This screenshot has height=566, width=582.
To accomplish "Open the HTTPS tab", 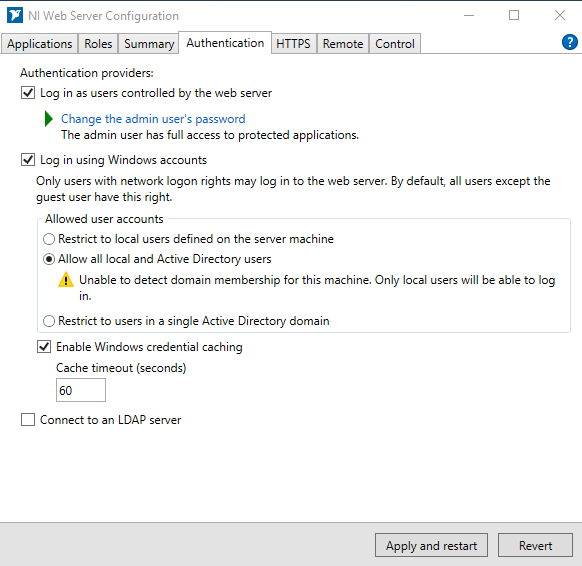I will (x=293, y=44).
